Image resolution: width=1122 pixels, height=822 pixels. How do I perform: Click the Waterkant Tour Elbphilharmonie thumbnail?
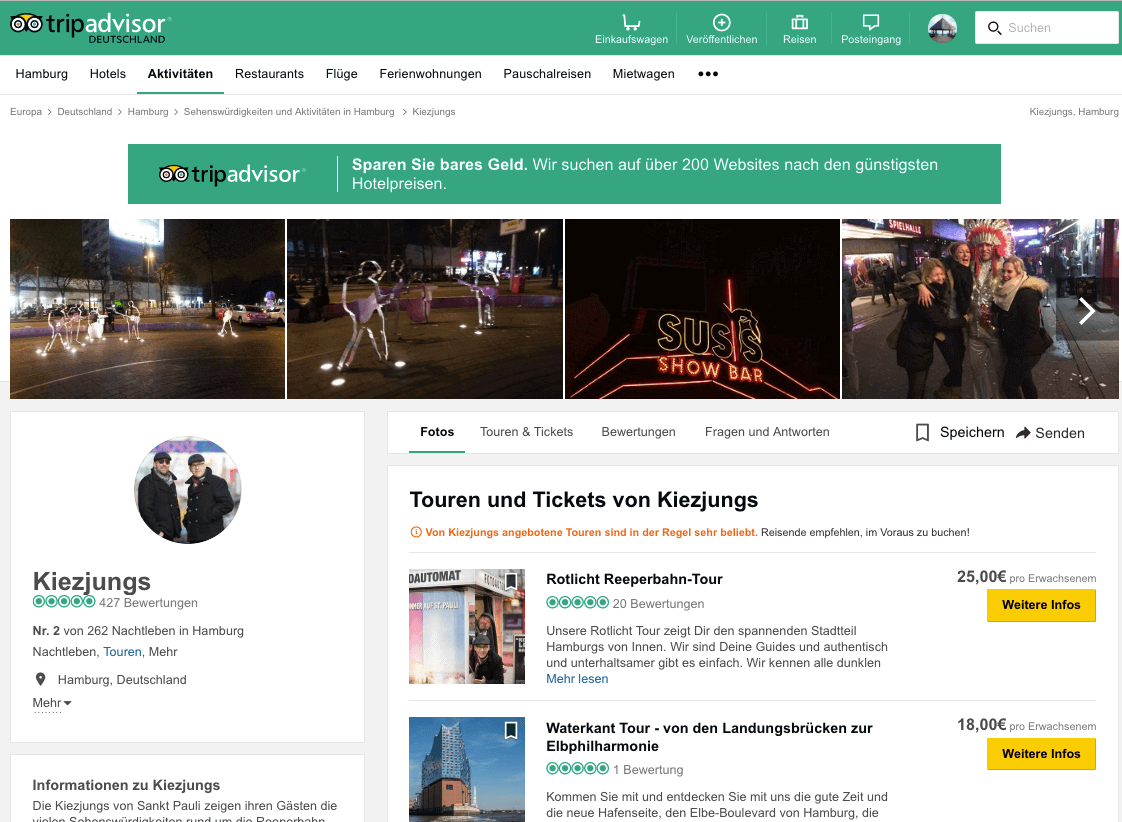pyautogui.click(x=467, y=770)
